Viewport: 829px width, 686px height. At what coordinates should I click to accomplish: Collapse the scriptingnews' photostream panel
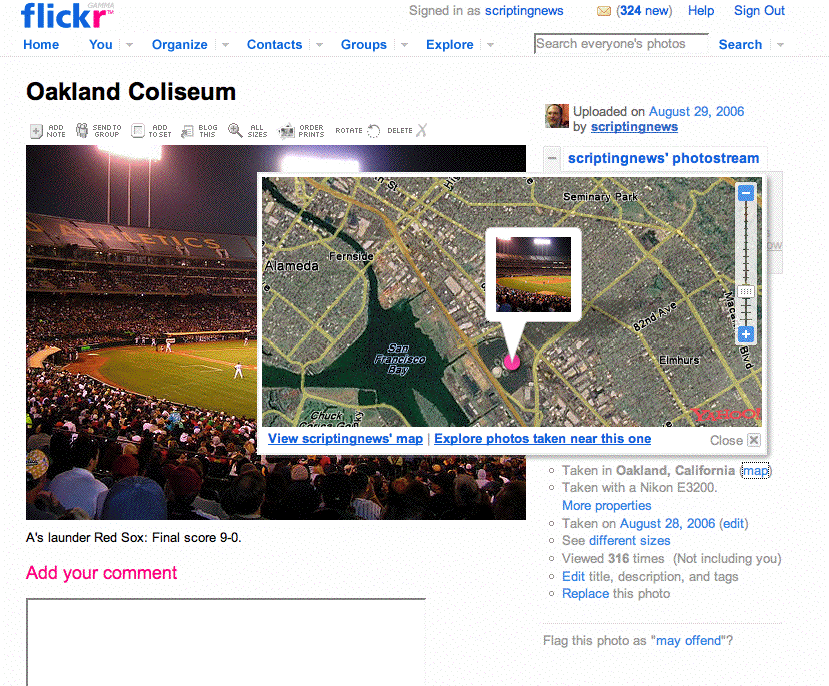[x=552, y=158]
